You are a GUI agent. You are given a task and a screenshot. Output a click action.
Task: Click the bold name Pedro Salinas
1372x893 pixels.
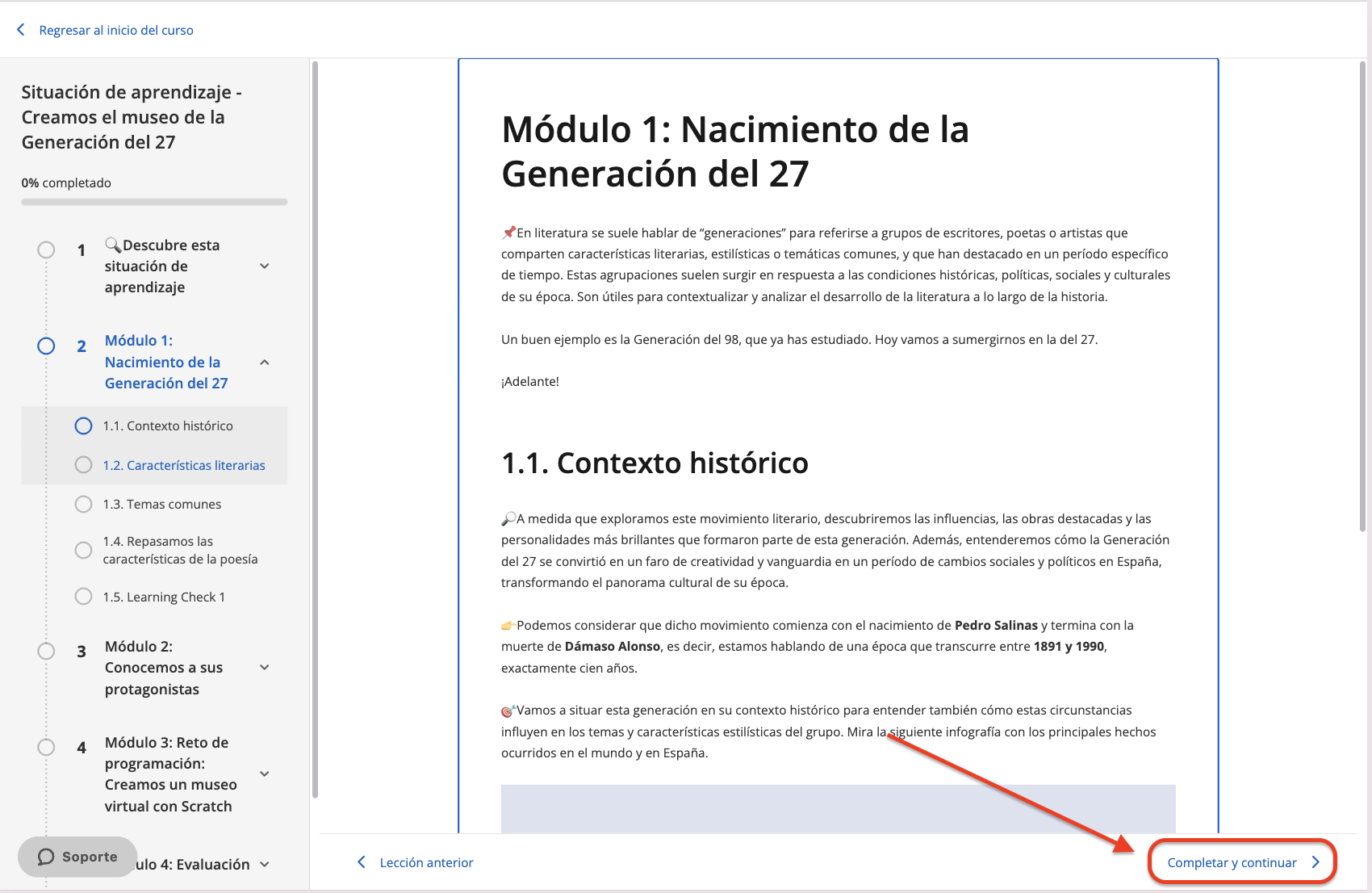(x=996, y=625)
